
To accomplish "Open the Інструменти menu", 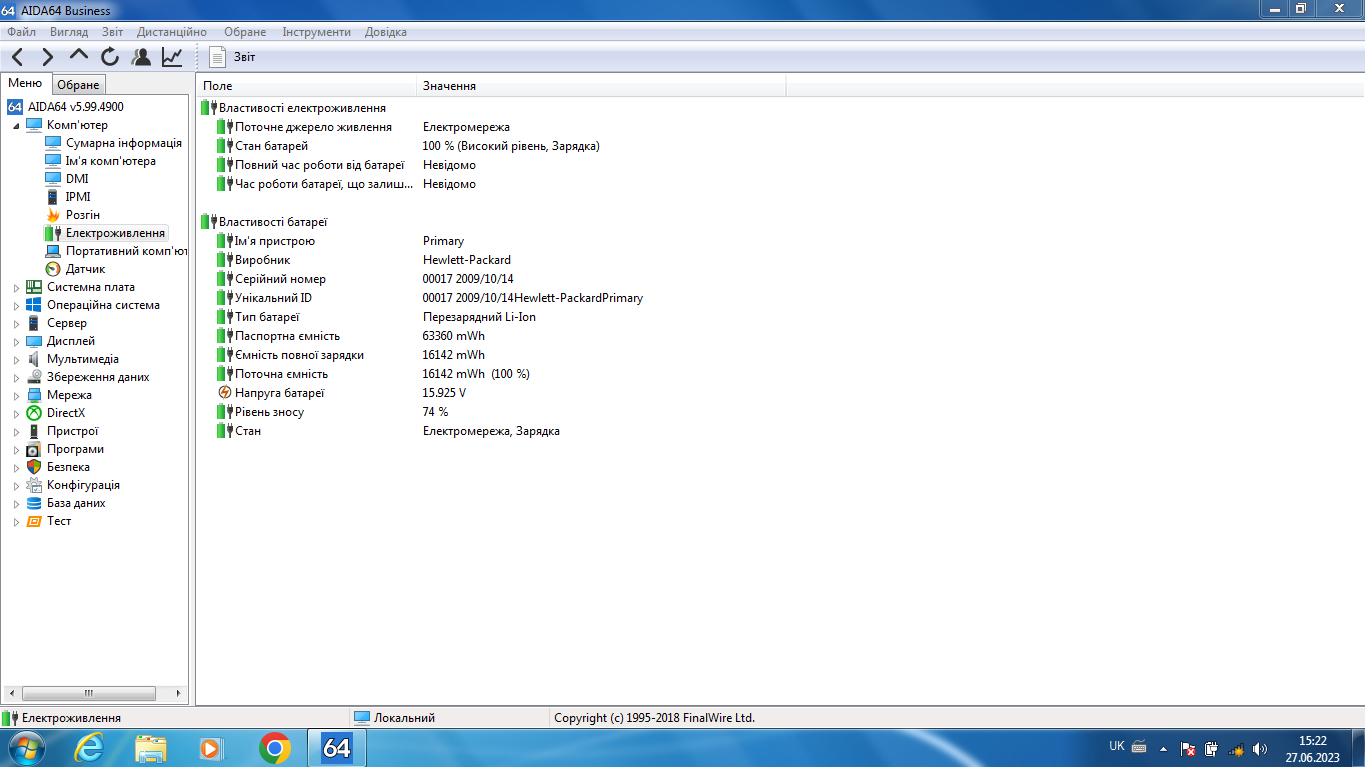I will coord(316,32).
